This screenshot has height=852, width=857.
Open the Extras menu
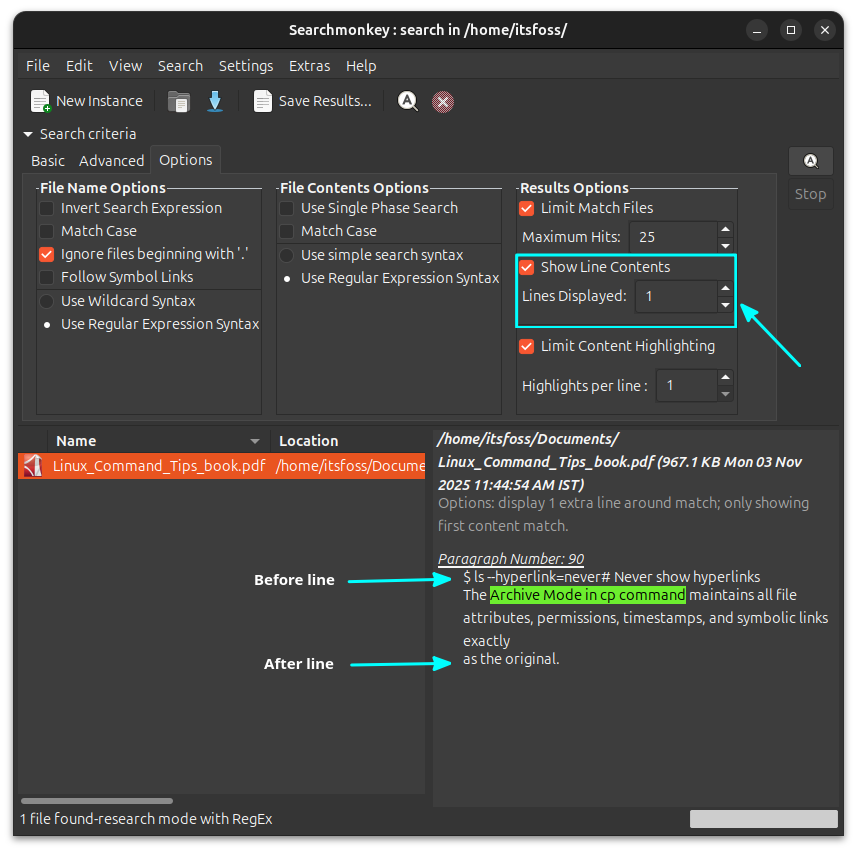pyautogui.click(x=309, y=65)
